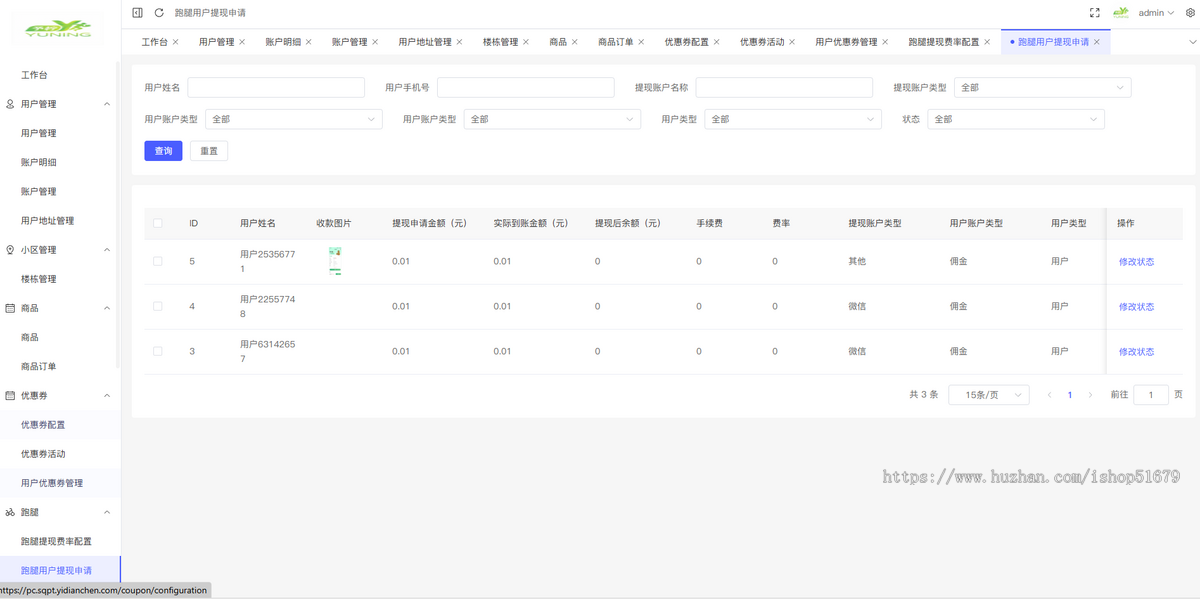Screen dimensions: 1200x599
Task: Open the settings gear icon
Action: click(x=1190, y=13)
